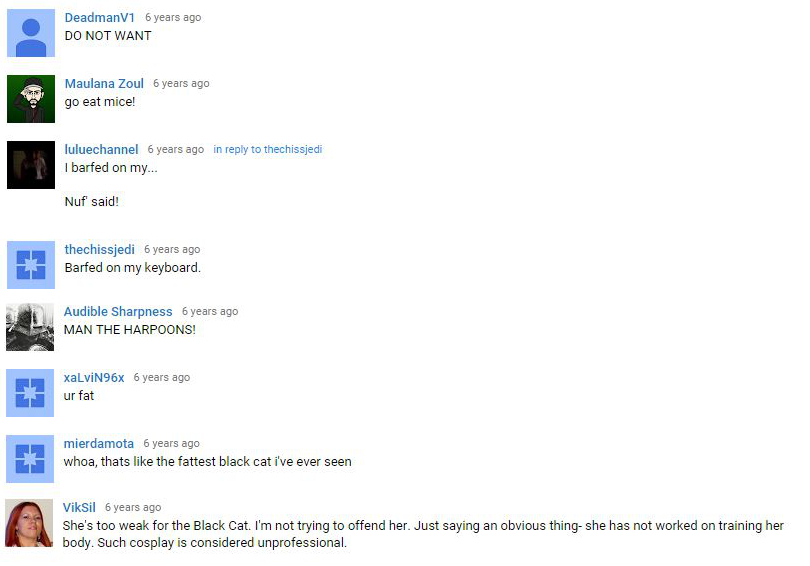Click the 'MAN THE HARPOONS!' comment text

(x=130, y=329)
